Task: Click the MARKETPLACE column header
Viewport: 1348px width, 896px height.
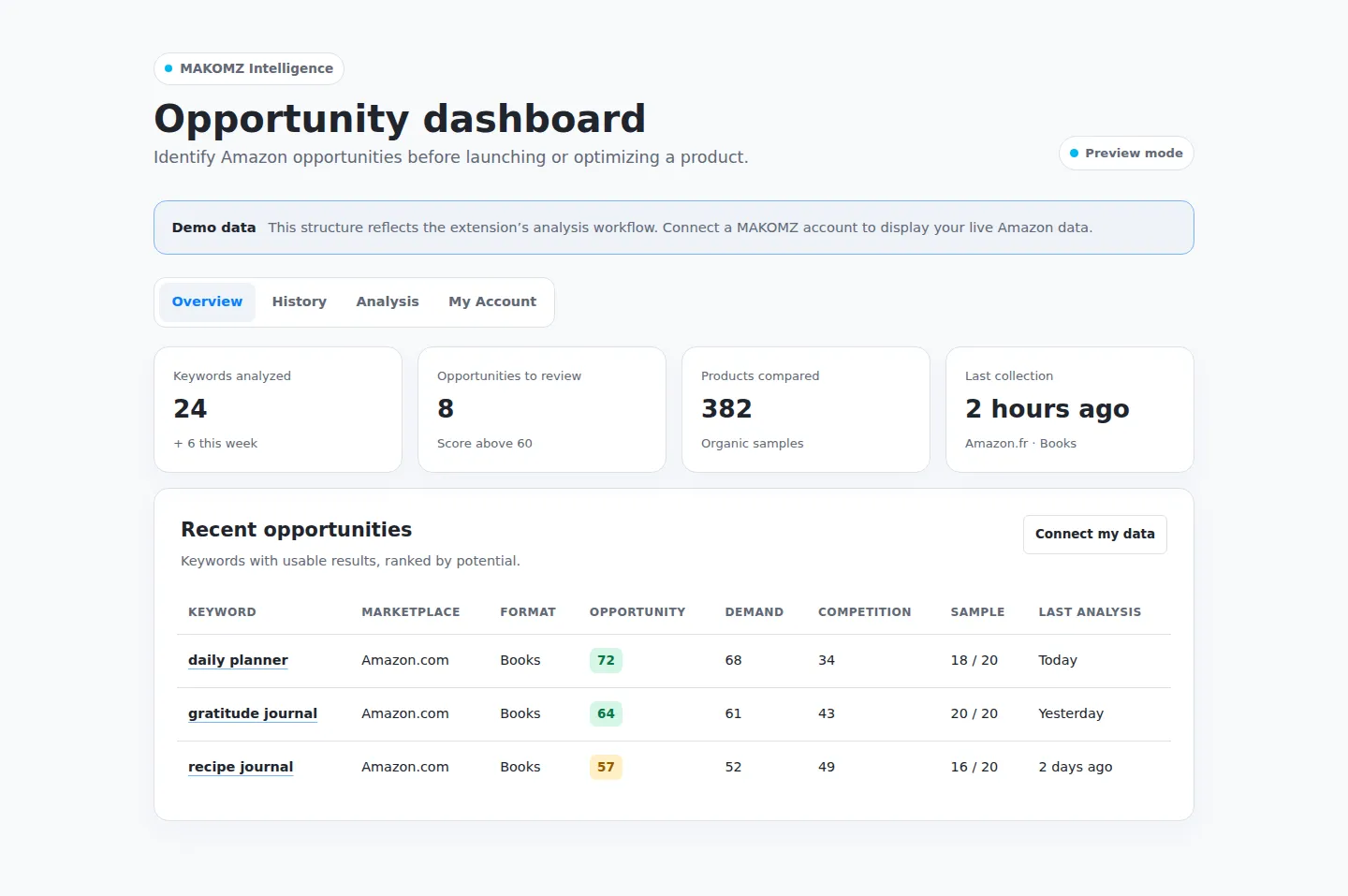Action: [411, 612]
